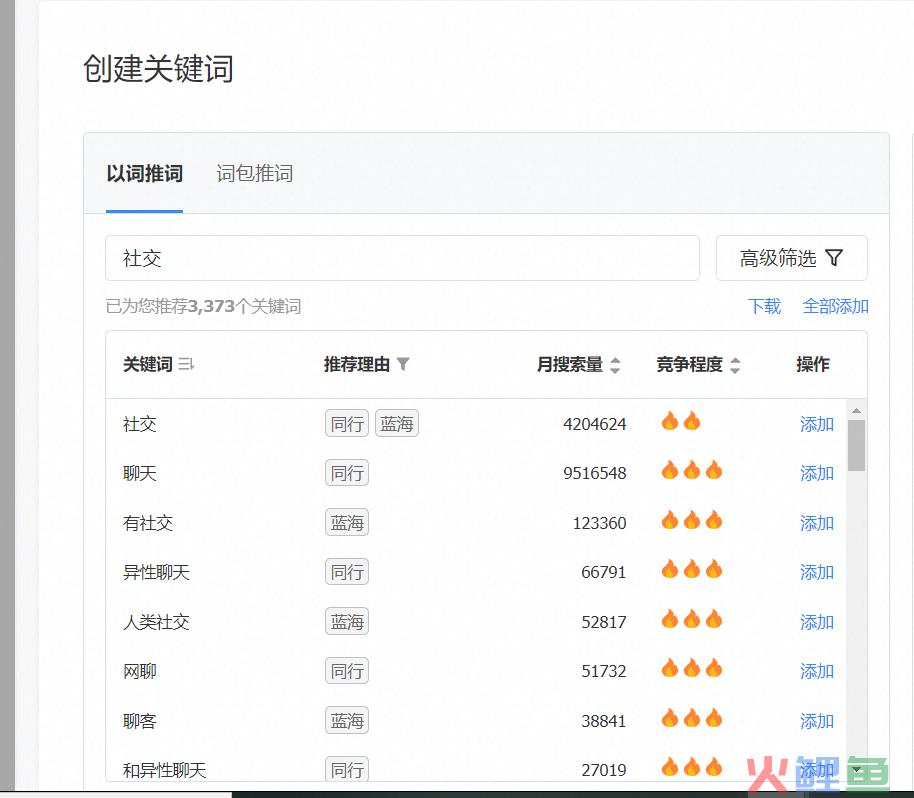
Task: Click the 同行 tag in the 社交 row
Action: tap(347, 424)
